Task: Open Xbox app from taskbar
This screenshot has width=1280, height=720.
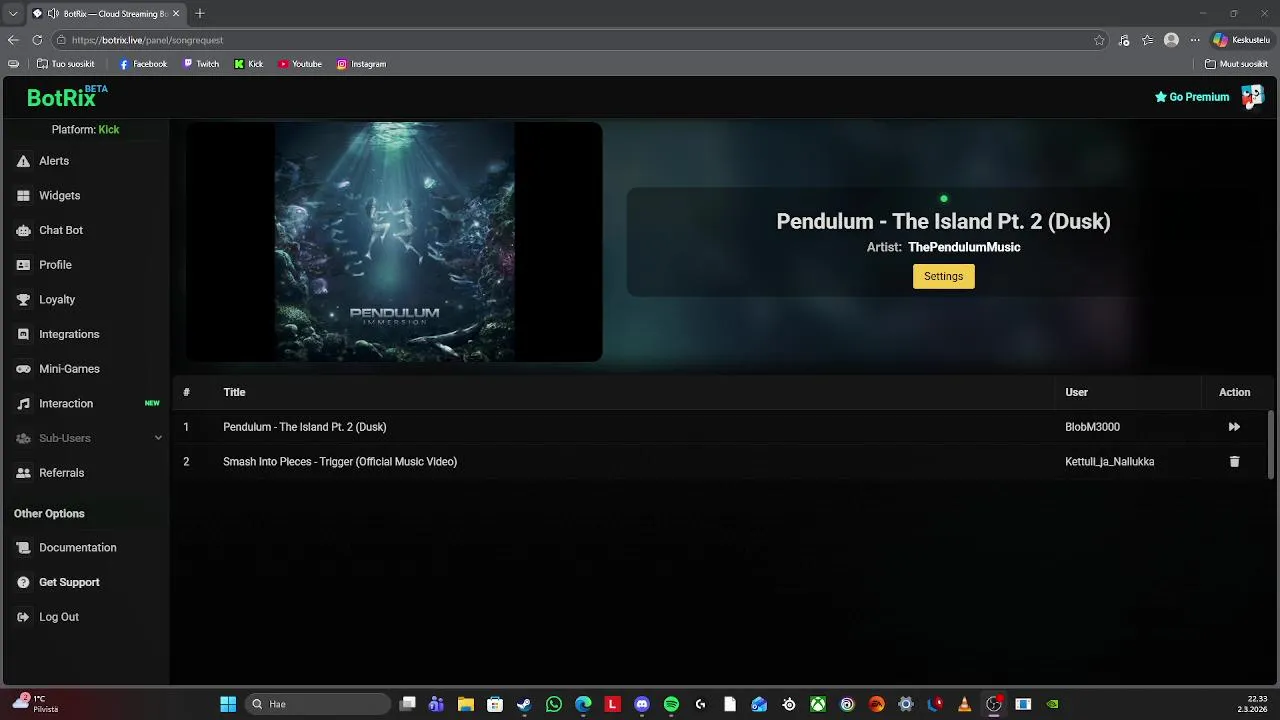Action: pos(818,704)
